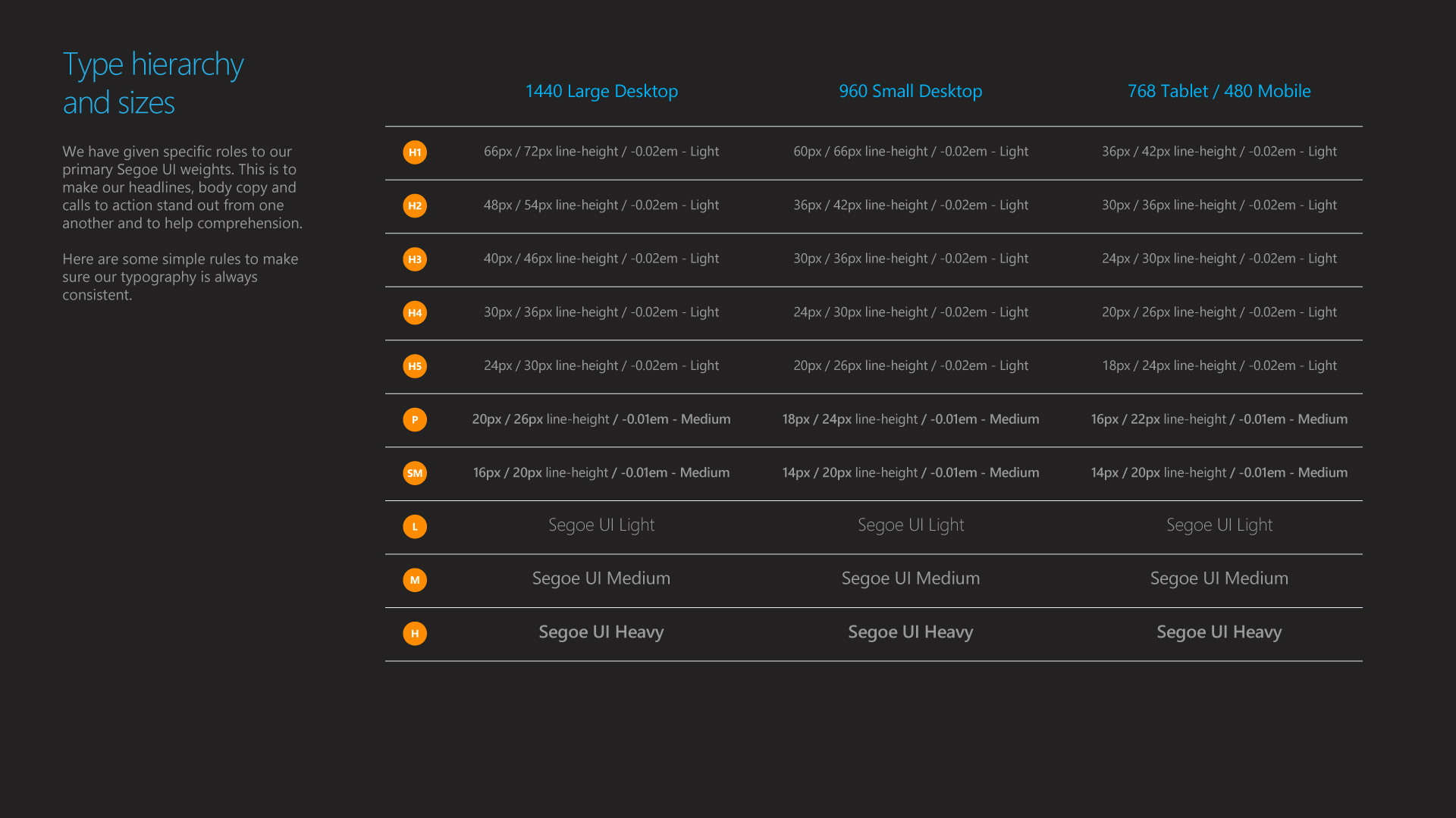This screenshot has width=1456, height=818.
Task: Select the orange H3 badge
Action: click(x=415, y=259)
